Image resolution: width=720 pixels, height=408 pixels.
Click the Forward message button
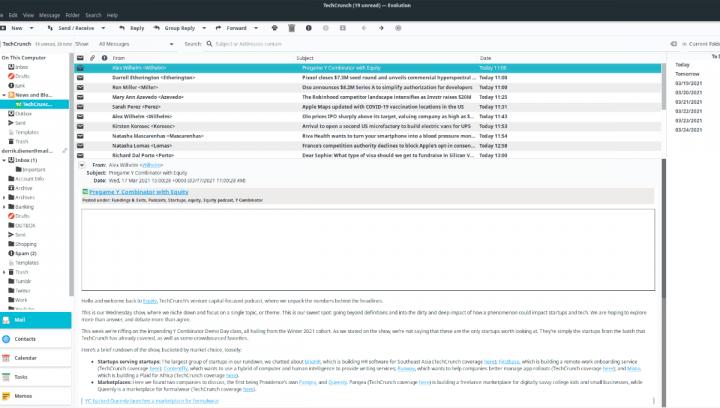pos(232,28)
